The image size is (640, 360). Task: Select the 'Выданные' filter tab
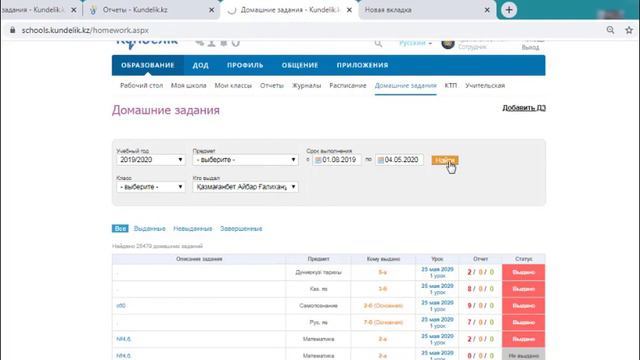[149, 229]
